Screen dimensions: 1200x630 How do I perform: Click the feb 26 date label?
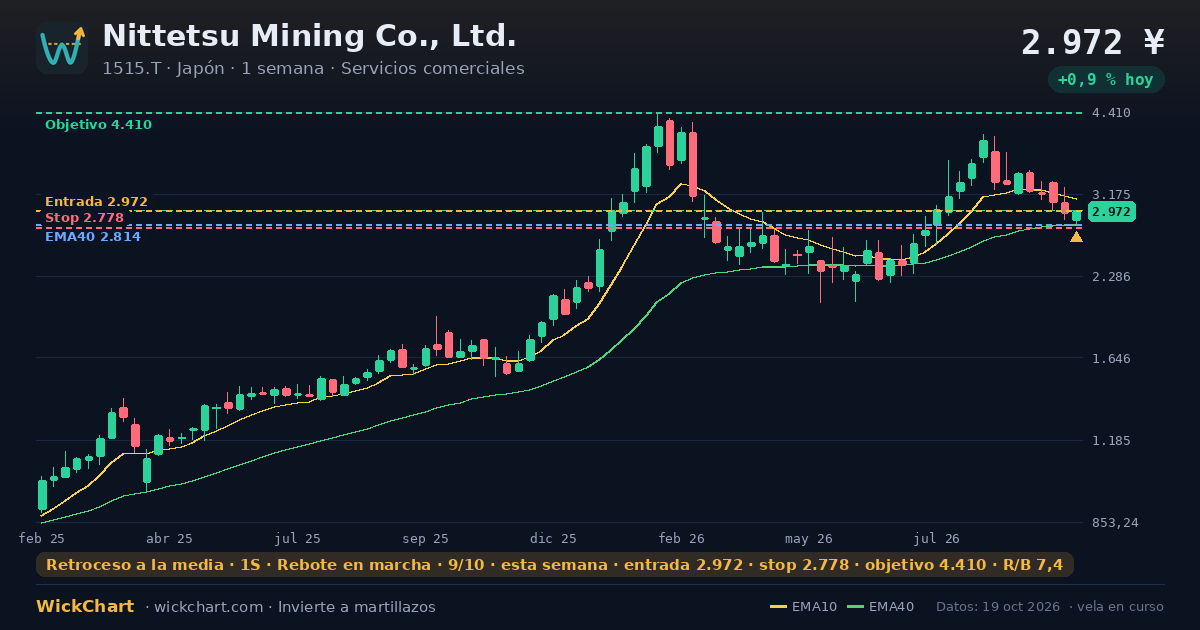[681, 538]
